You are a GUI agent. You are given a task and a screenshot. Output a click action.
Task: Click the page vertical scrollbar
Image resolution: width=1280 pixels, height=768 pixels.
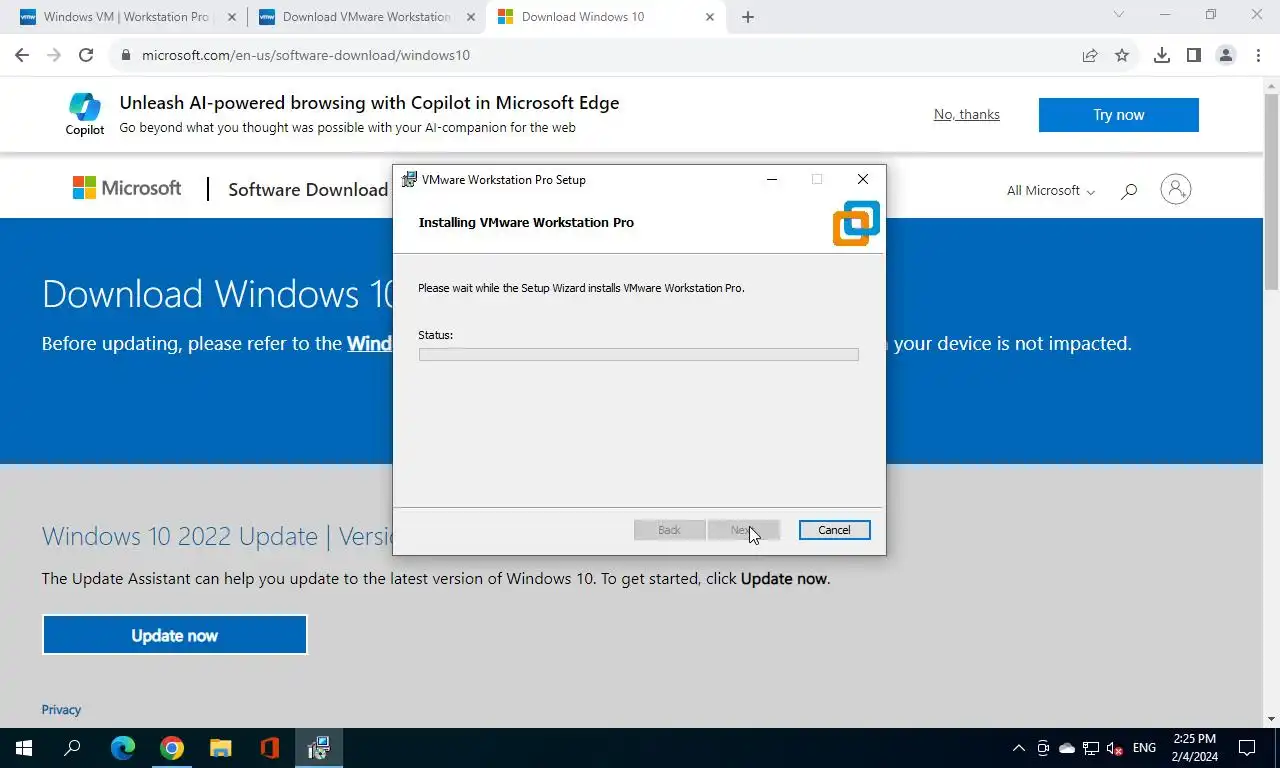1271,190
